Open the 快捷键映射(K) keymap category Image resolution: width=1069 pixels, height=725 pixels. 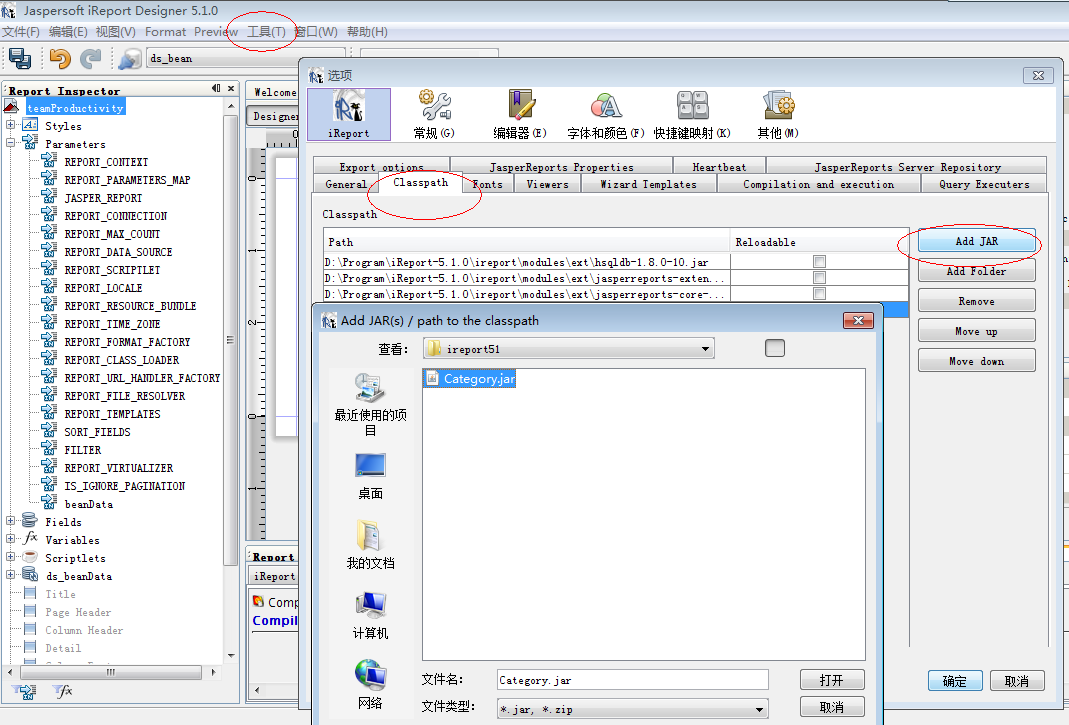(692, 115)
